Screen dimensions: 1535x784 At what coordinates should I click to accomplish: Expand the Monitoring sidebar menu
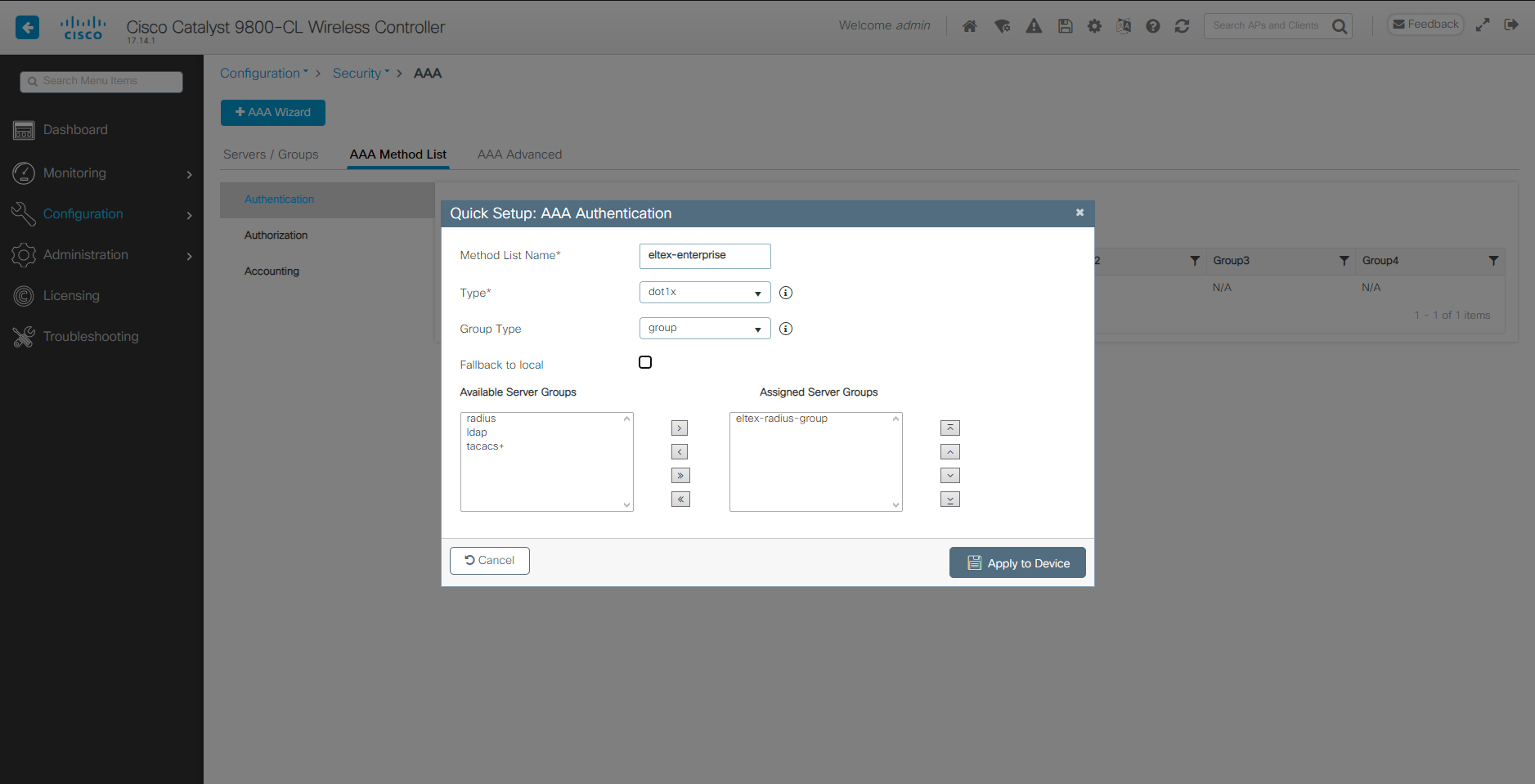click(x=101, y=173)
